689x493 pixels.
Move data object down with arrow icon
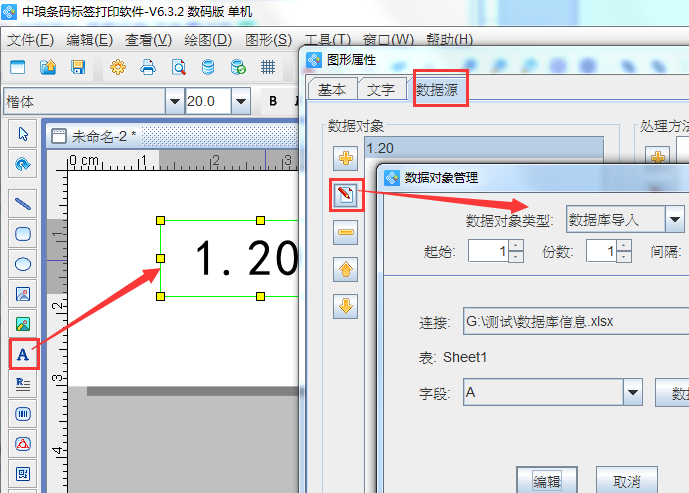(x=346, y=306)
